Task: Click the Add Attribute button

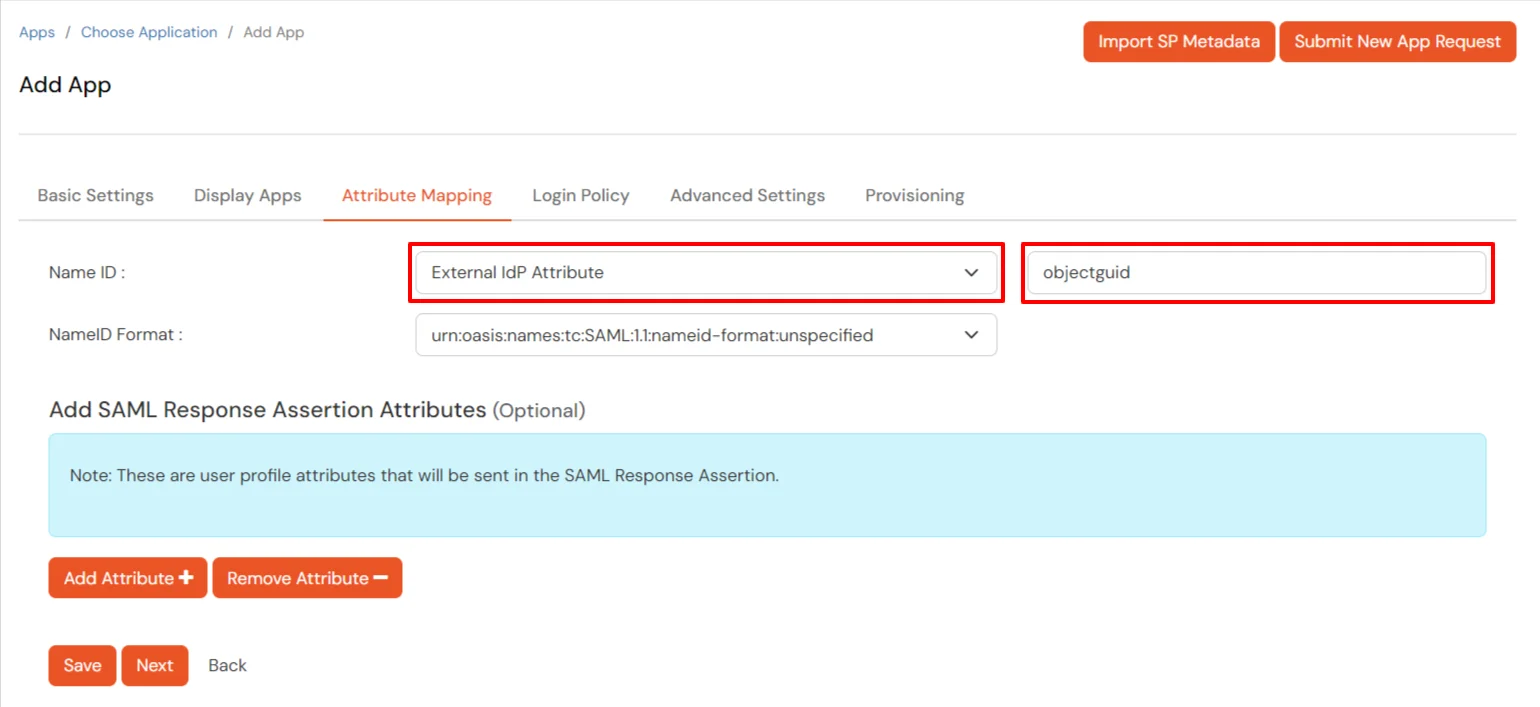Action: pyautogui.click(x=128, y=578)
